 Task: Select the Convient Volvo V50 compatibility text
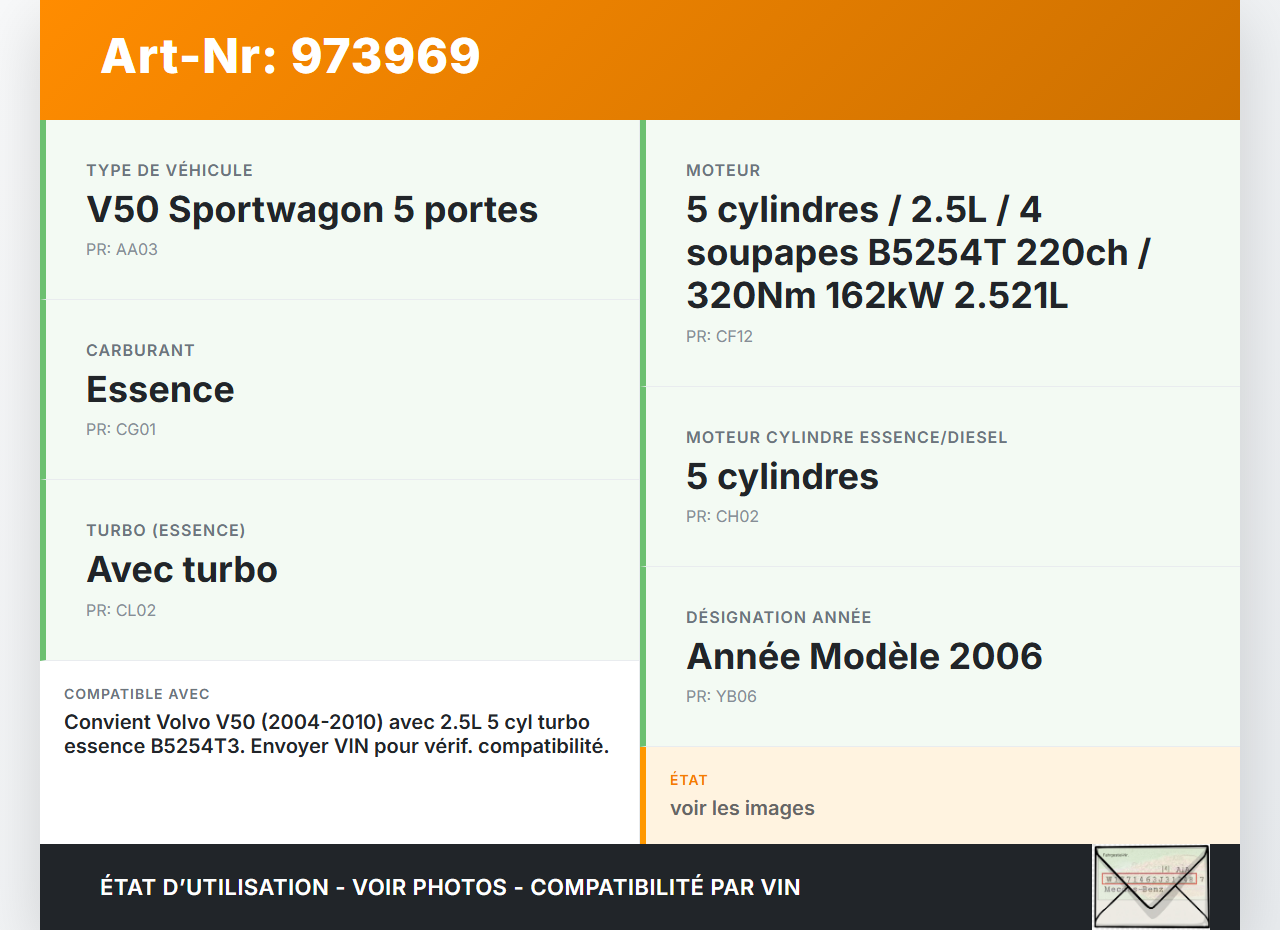tap(336, 734)
